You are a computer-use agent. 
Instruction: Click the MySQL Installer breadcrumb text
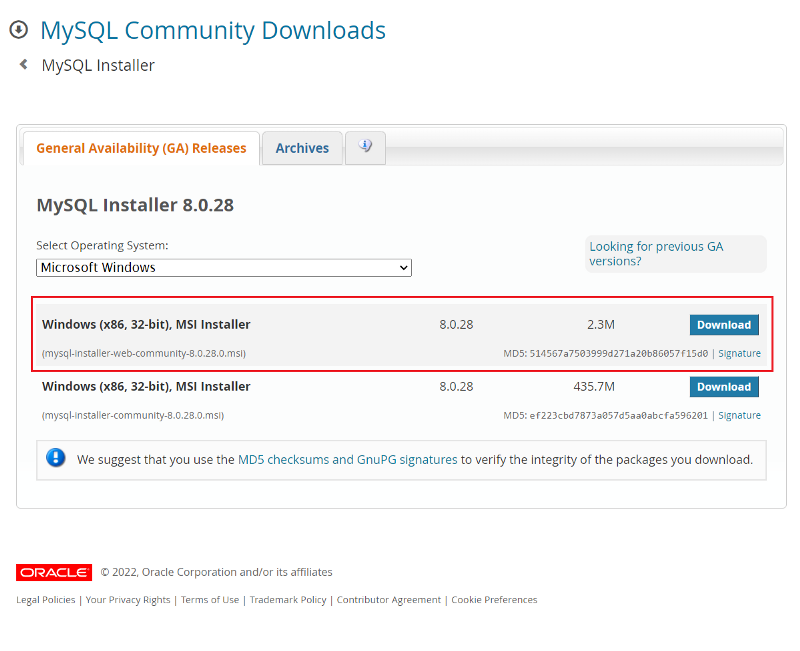[x=98, y=65]
